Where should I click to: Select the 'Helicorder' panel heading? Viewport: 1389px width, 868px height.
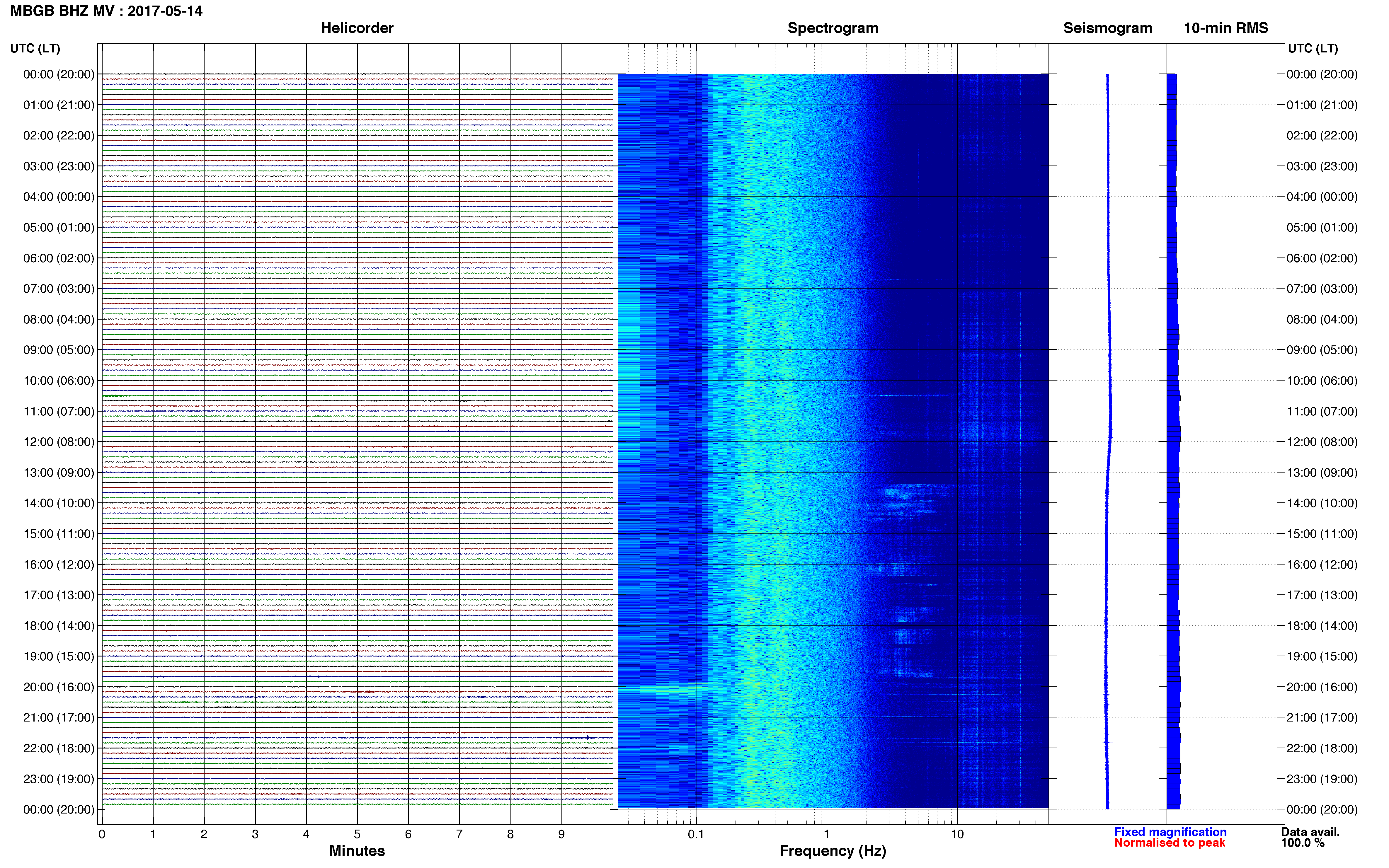tap(357, 28)
